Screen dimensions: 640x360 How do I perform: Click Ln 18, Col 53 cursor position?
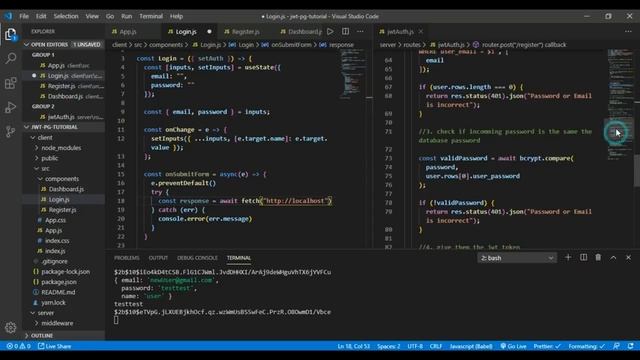(353, 346)
